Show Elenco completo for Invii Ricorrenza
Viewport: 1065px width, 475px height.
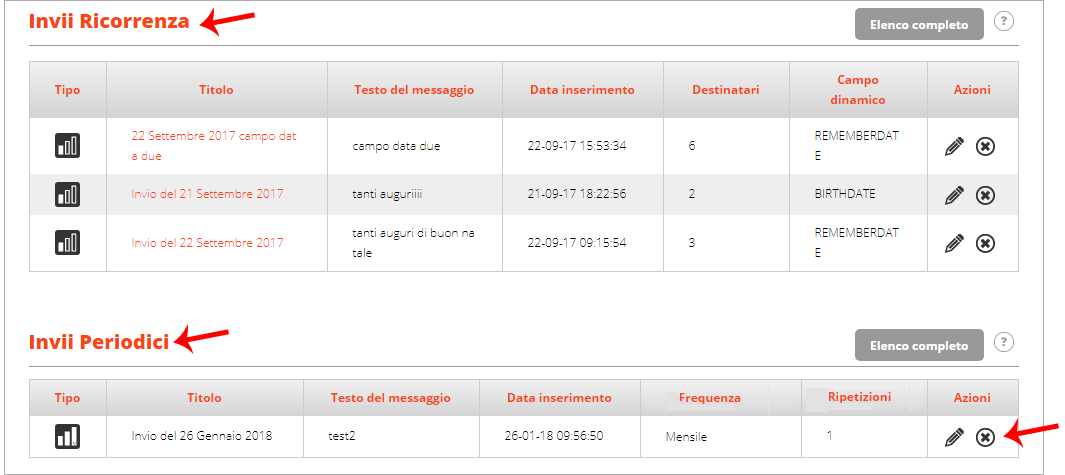[919, 24]
